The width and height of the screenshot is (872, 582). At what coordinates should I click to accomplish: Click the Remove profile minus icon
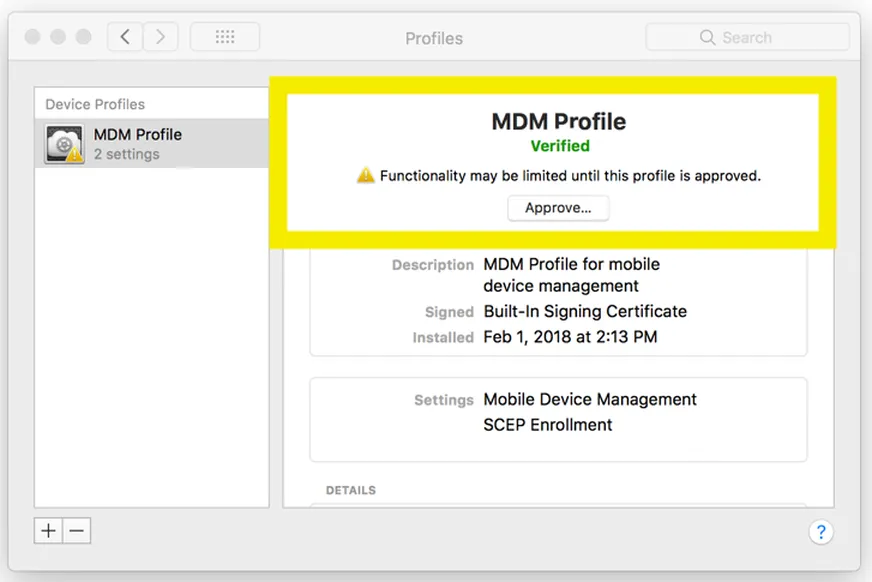click(x=77, y=530)
